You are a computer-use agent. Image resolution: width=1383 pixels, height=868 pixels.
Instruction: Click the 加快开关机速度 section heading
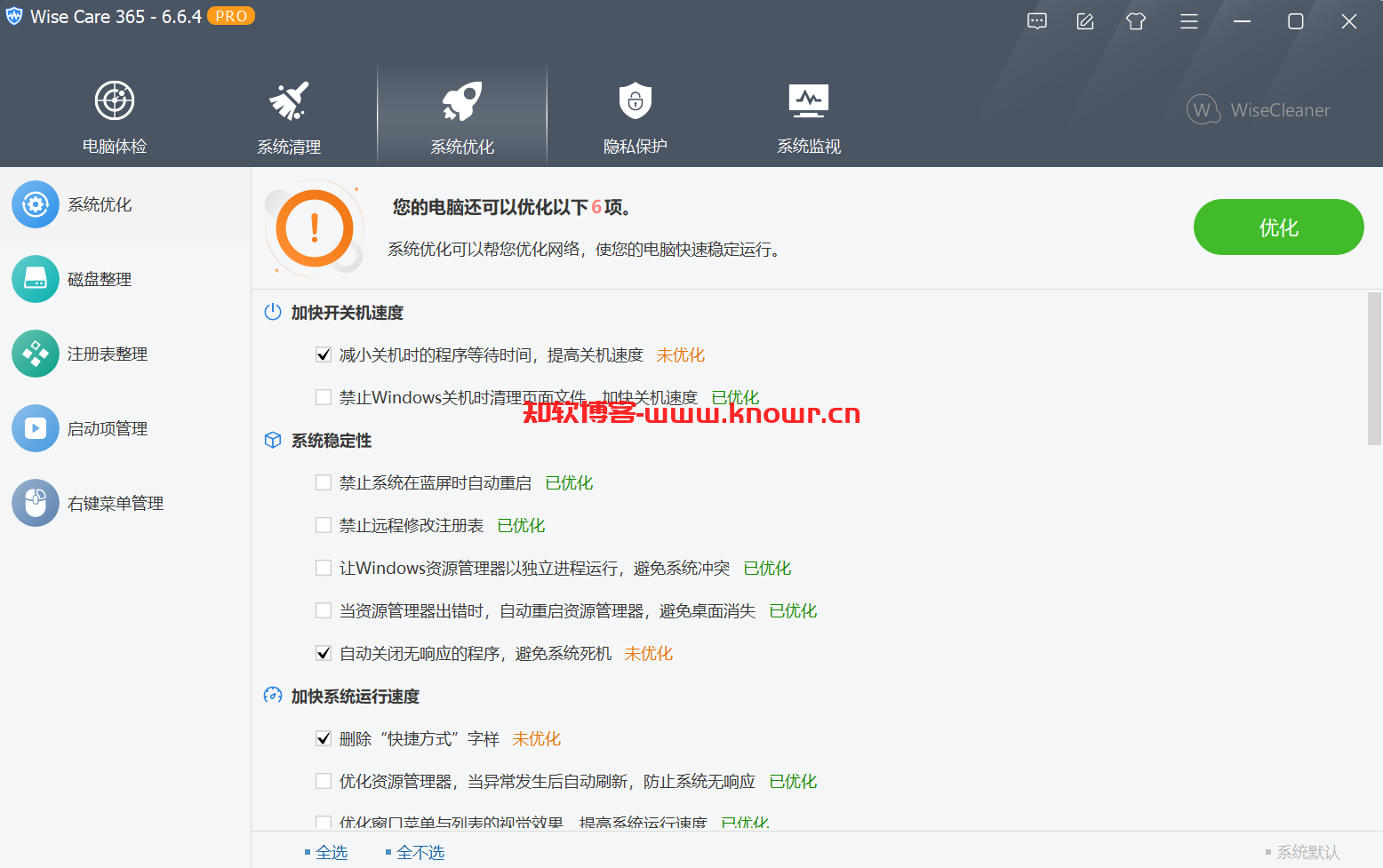click(x=348, y=313)
